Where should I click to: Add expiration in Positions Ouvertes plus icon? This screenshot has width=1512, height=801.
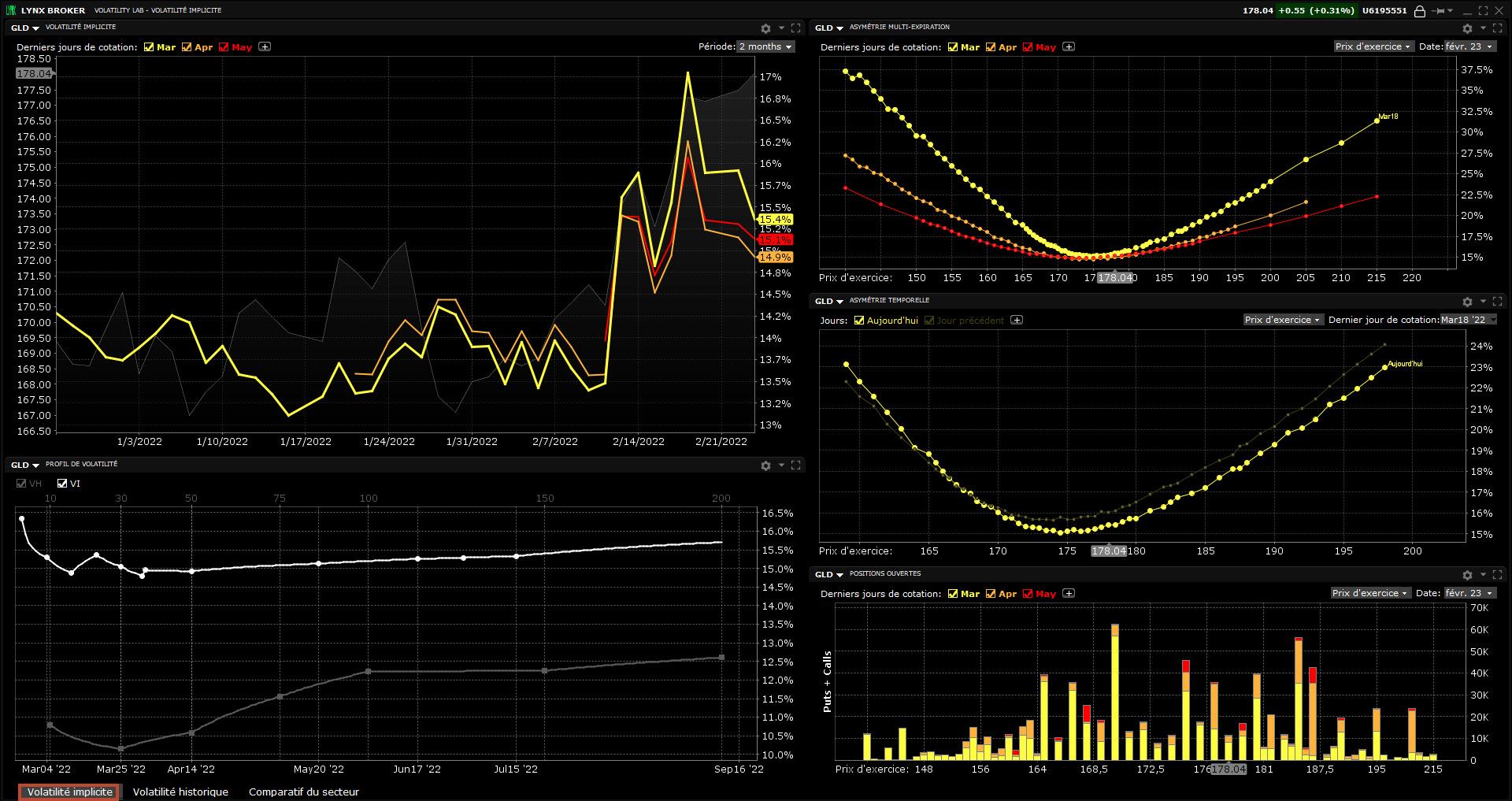tap(1069, 593)
